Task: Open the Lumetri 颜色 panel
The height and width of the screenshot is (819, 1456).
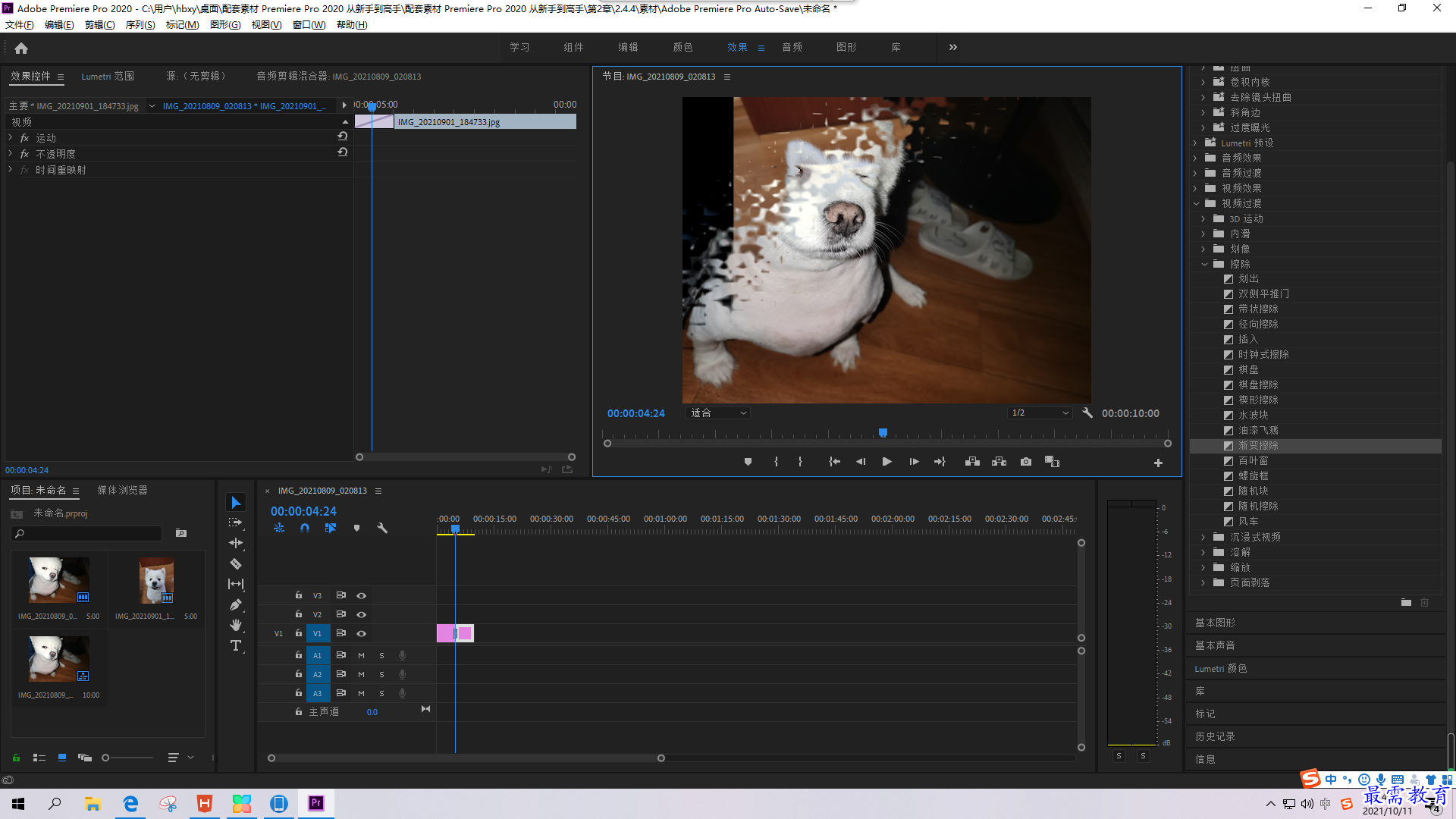Action: point(1220,669)
